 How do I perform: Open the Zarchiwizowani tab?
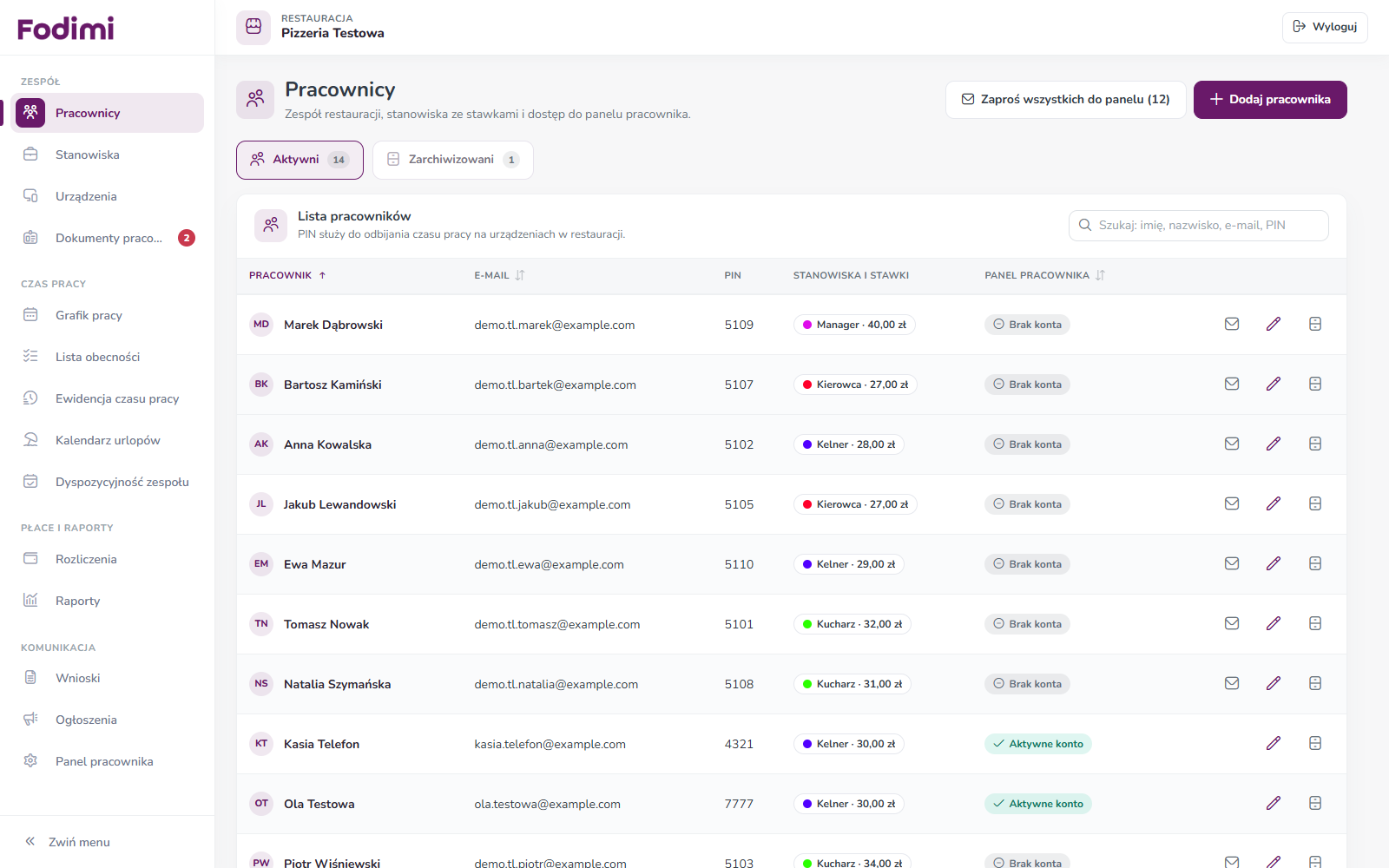pyautogui.click(x=453, y=160)
